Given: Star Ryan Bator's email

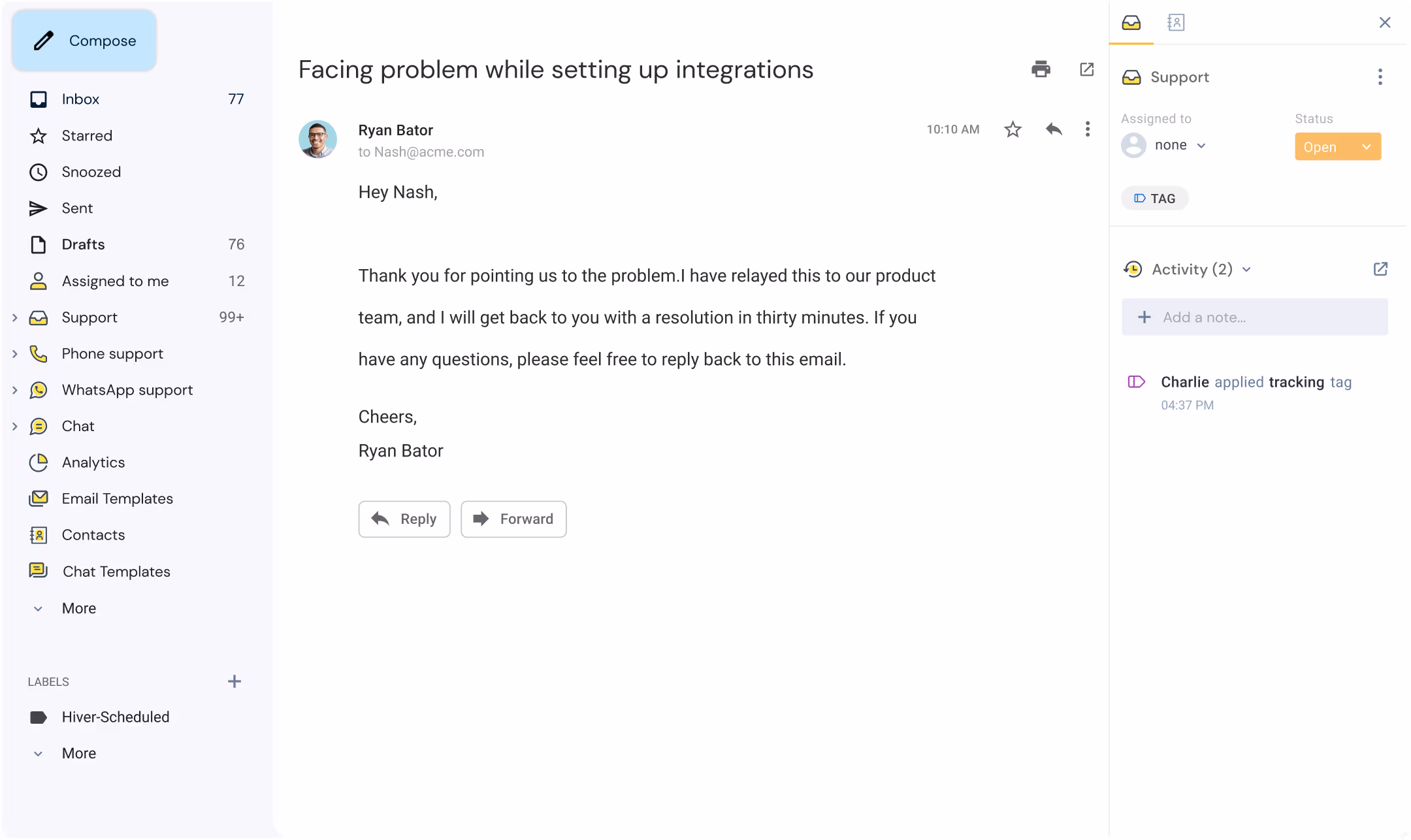Looking at the screenshot, I should 1013,129.
